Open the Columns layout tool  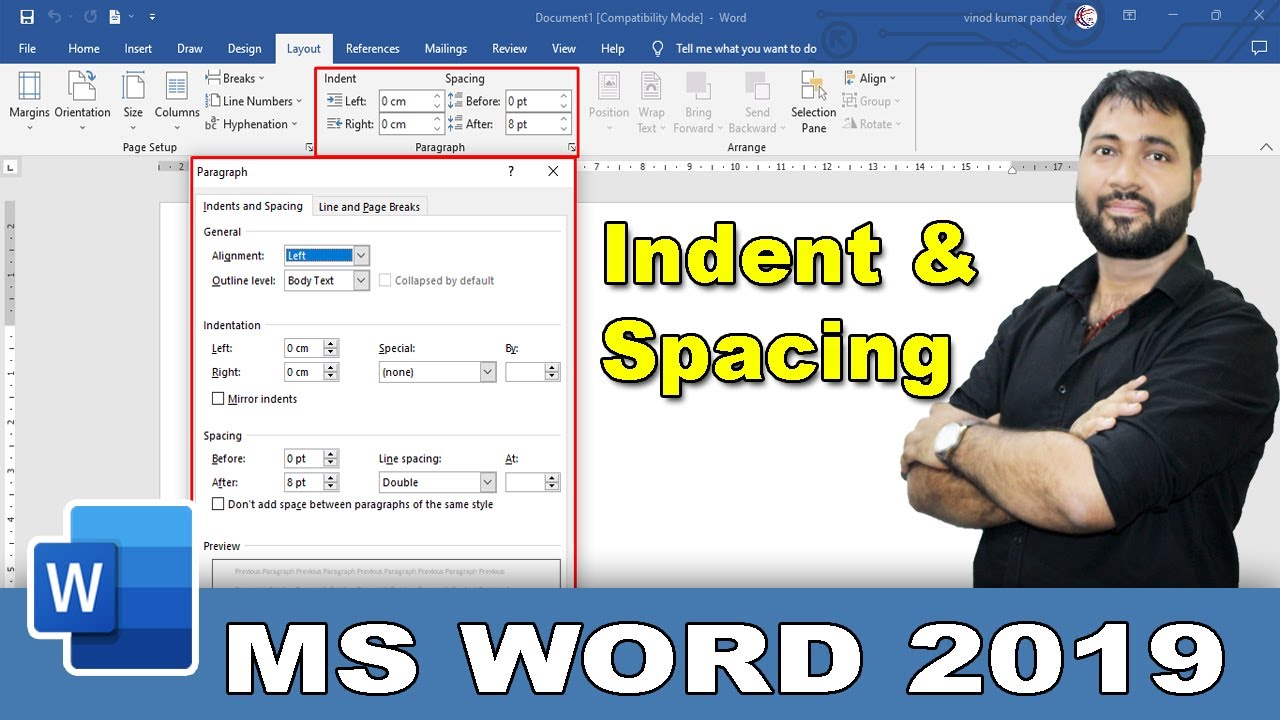pos(177,102)
